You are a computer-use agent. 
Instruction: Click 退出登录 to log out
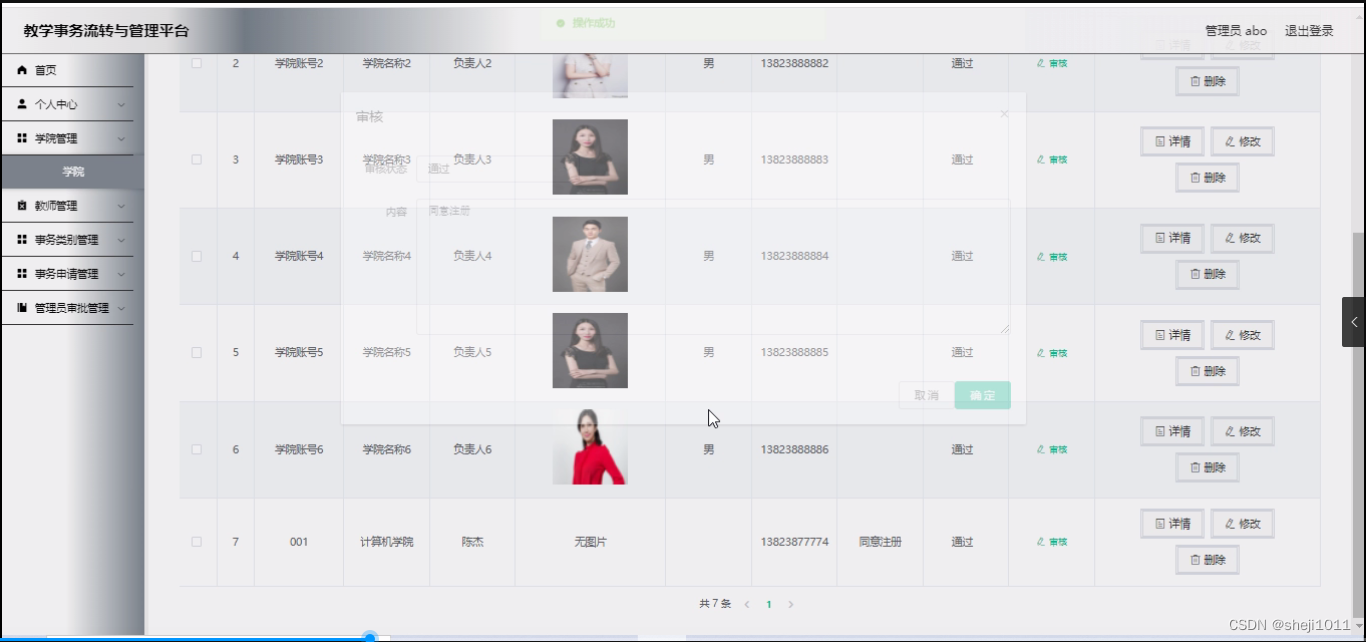[1309, 31]
